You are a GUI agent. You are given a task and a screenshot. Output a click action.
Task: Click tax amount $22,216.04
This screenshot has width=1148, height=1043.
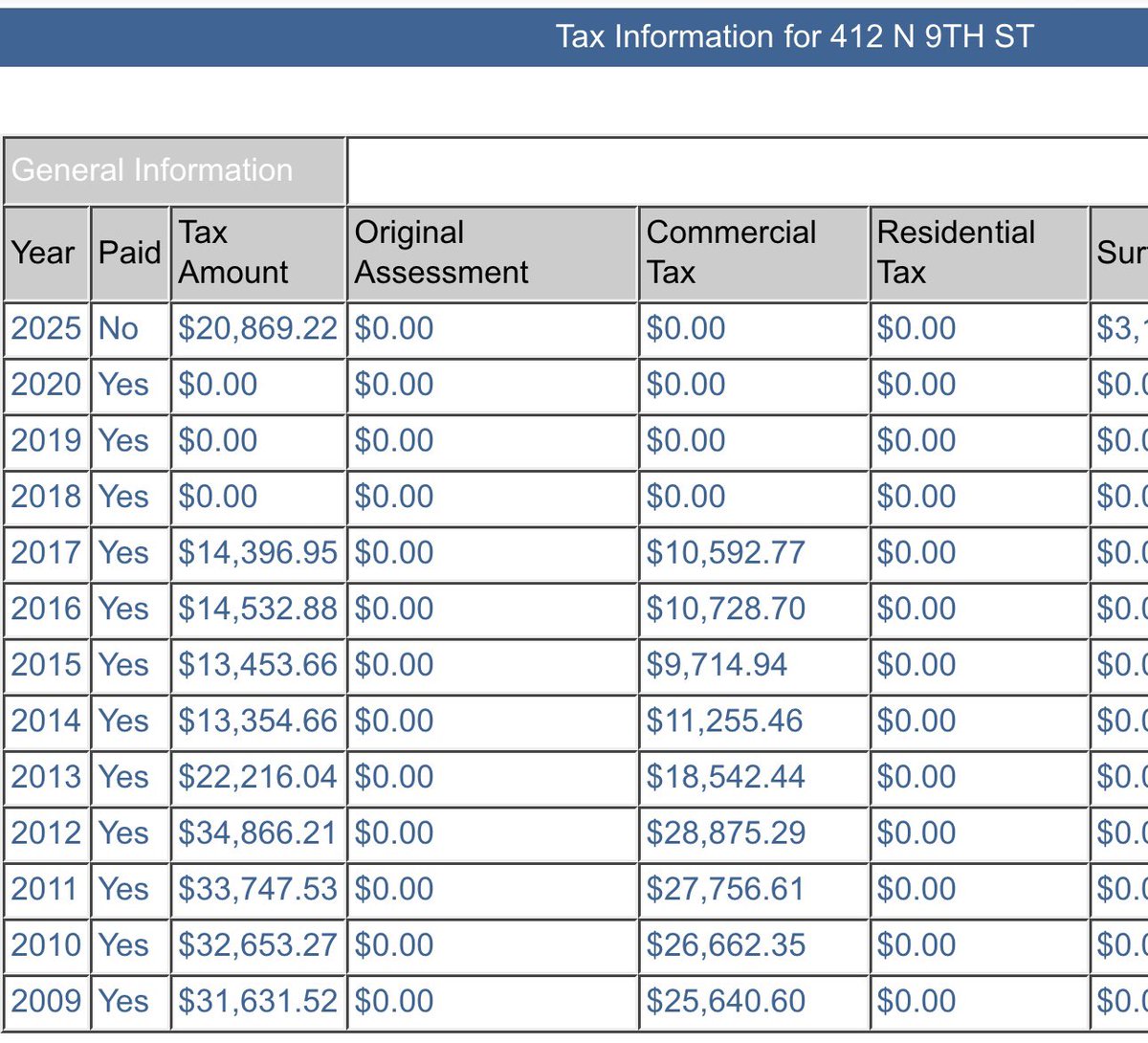pos(258,776)
